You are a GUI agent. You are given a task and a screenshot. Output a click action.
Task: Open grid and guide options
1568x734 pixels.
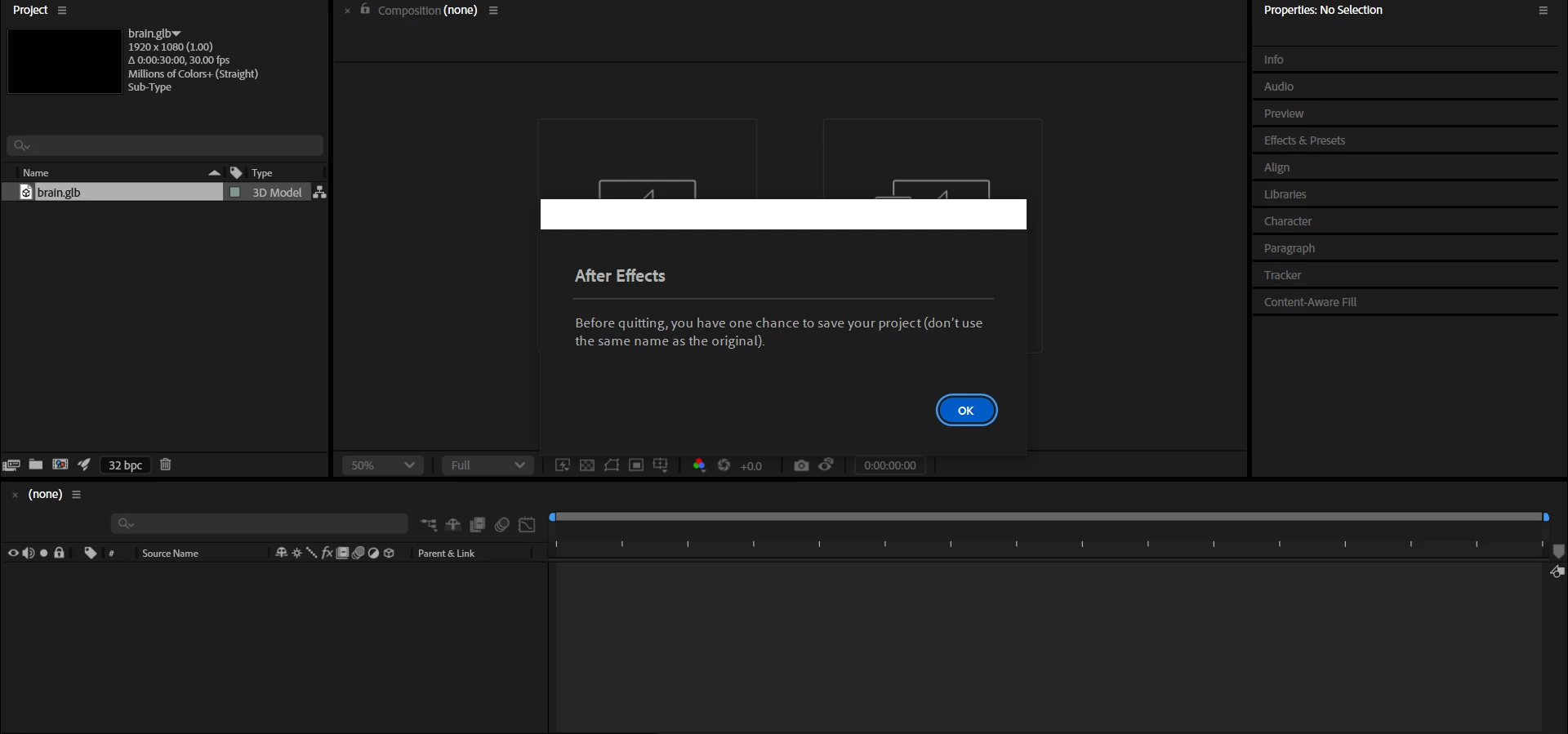pos(661,465)
